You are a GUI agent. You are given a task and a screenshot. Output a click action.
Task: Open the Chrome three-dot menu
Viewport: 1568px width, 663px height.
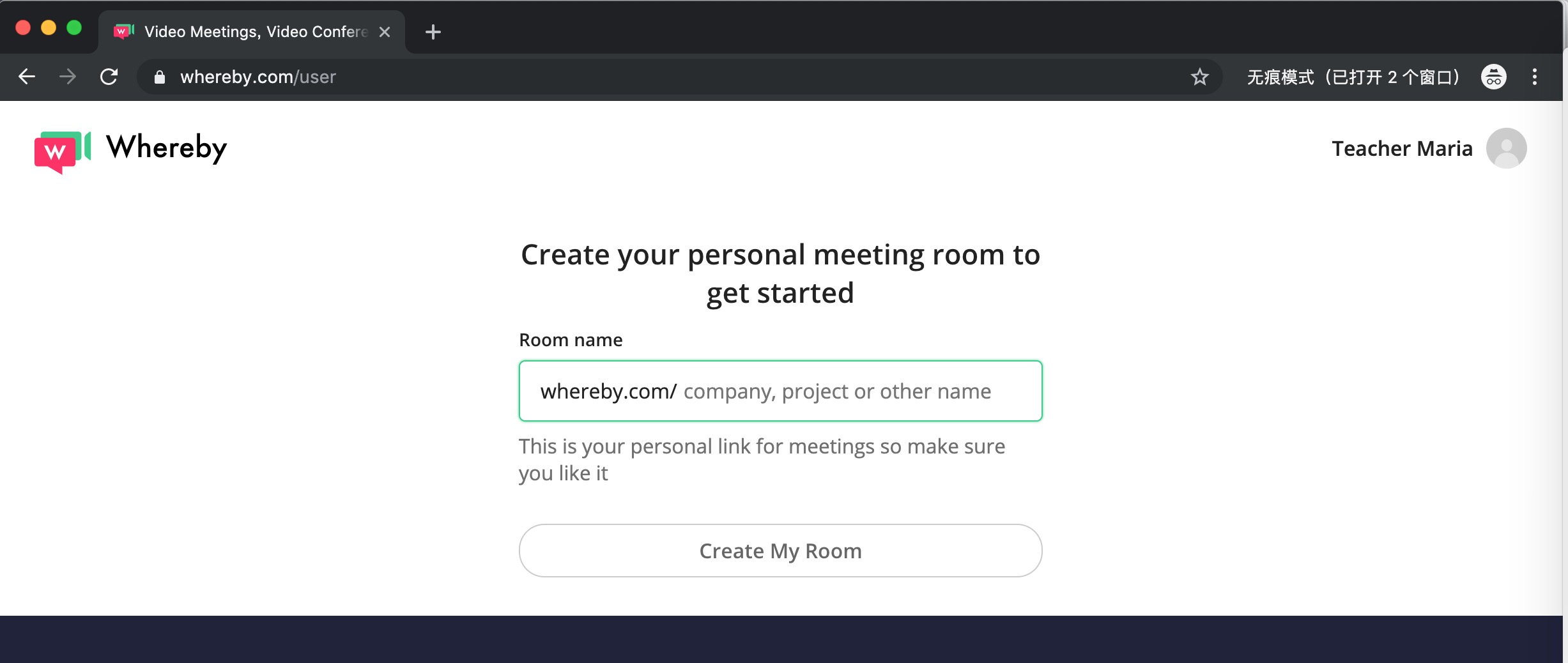pos(1534,77)
